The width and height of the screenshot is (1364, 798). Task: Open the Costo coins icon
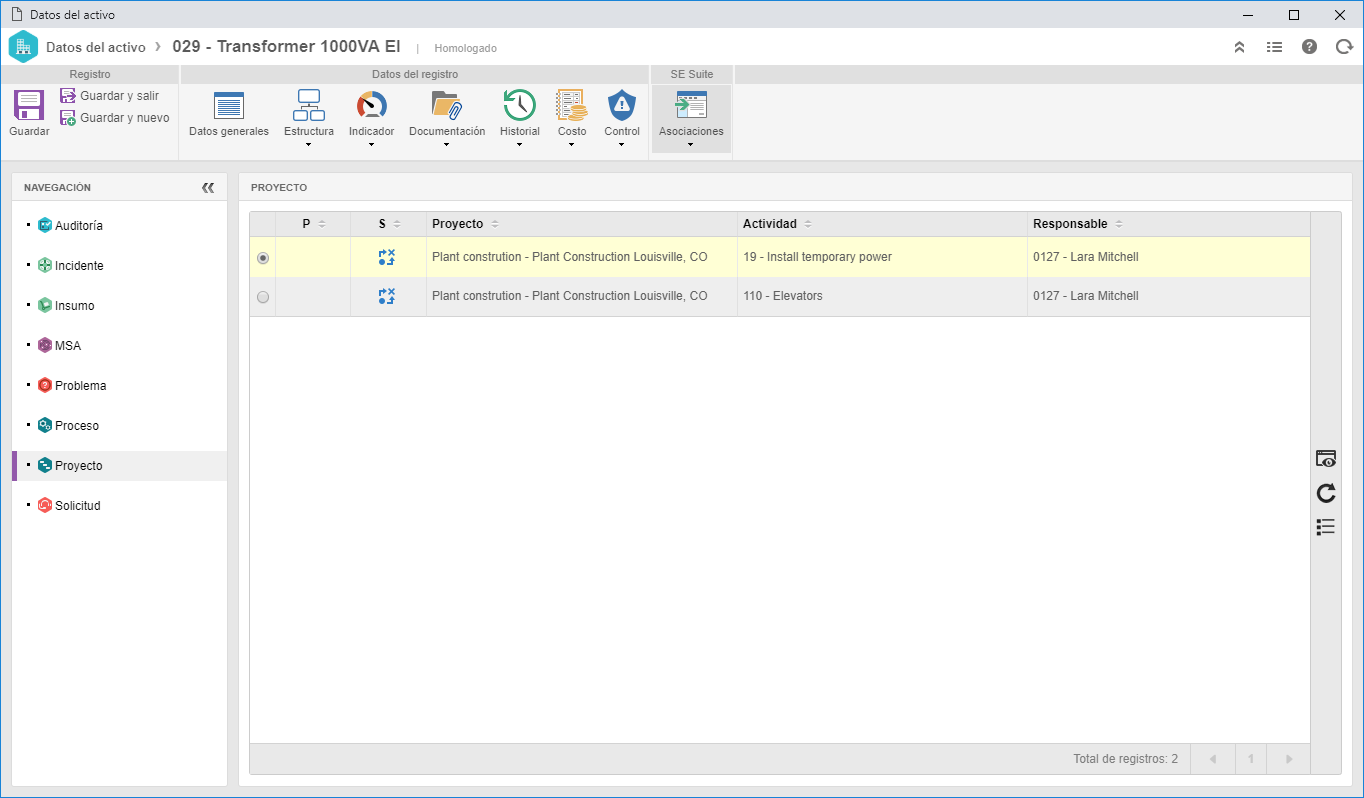click(x=571, y=105)
